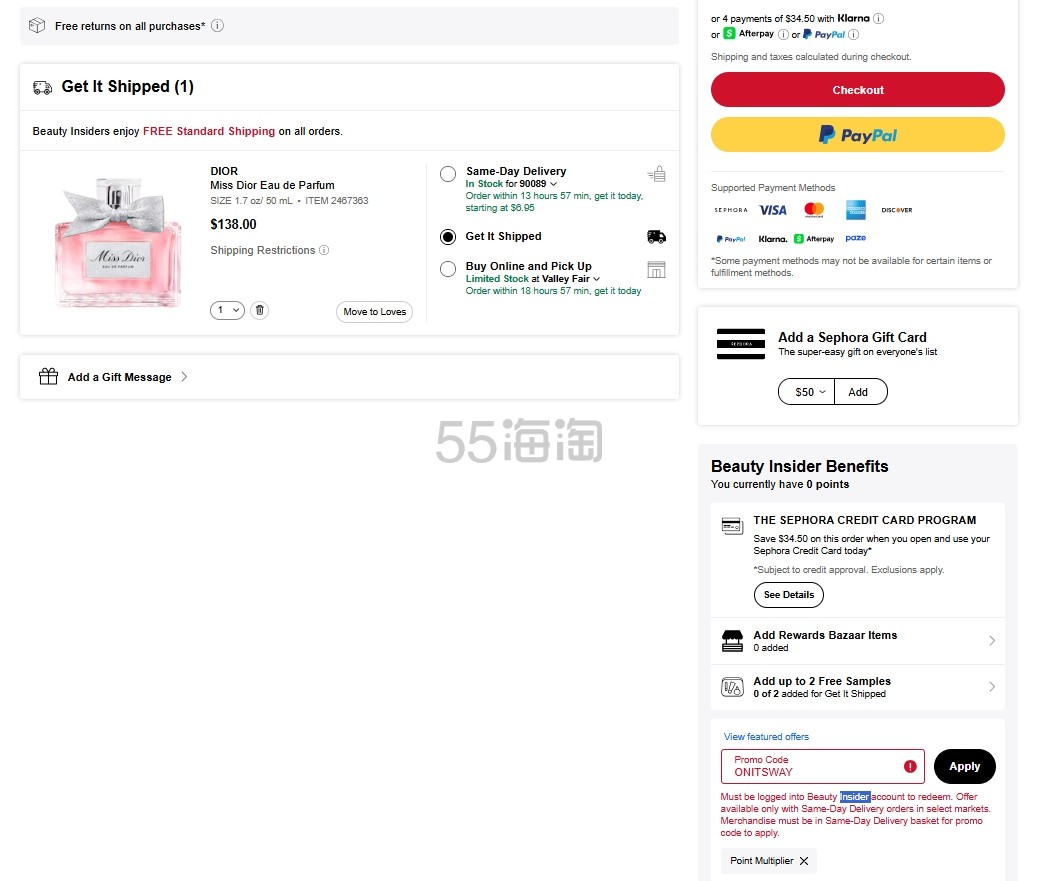Click the Promo Code input field
The image size is (1038, 881).
(823, 766)
